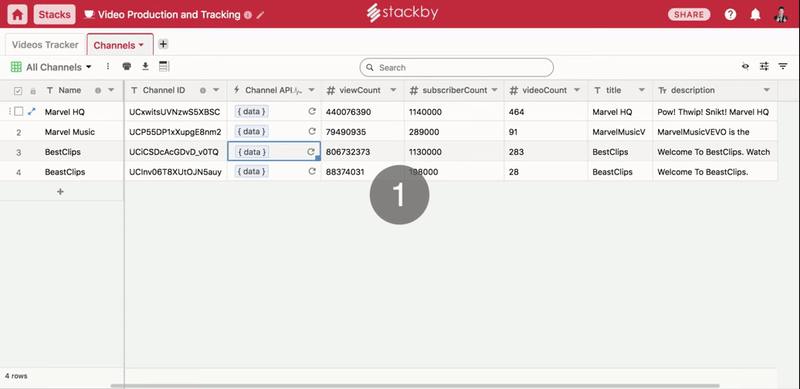Select the Marvel Music name cell
Viewport: 800px width, 389px height.
coord(70,132)
